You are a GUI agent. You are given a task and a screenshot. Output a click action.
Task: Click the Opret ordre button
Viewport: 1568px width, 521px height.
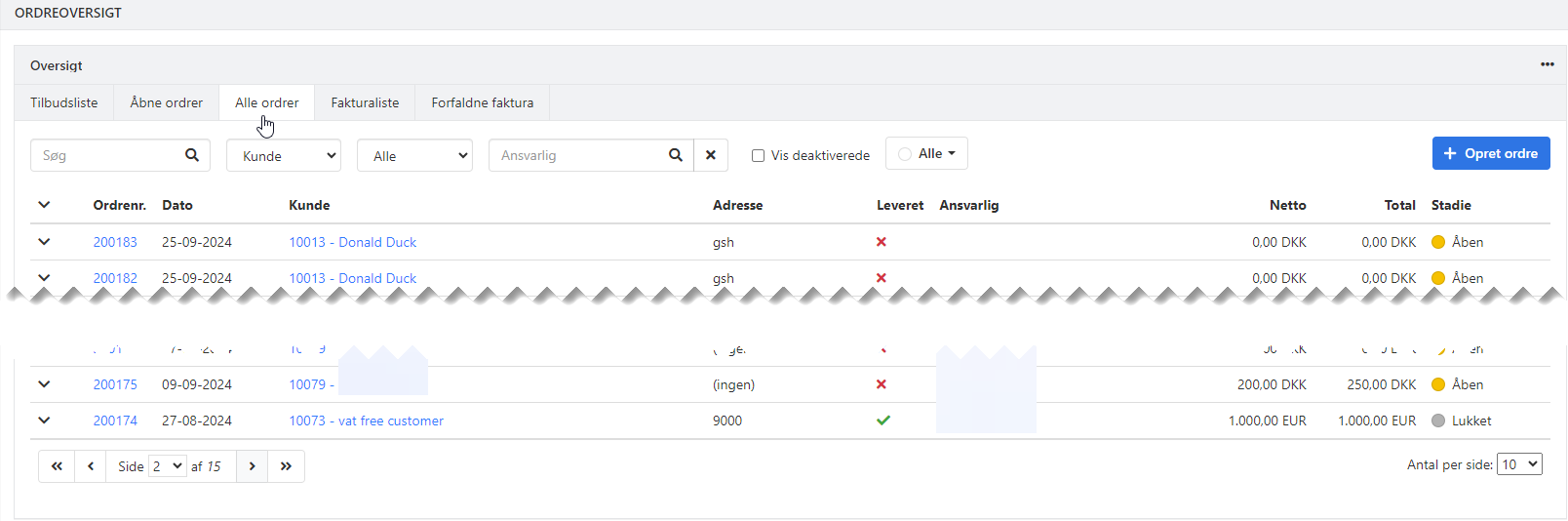[x=1490, y=153]
